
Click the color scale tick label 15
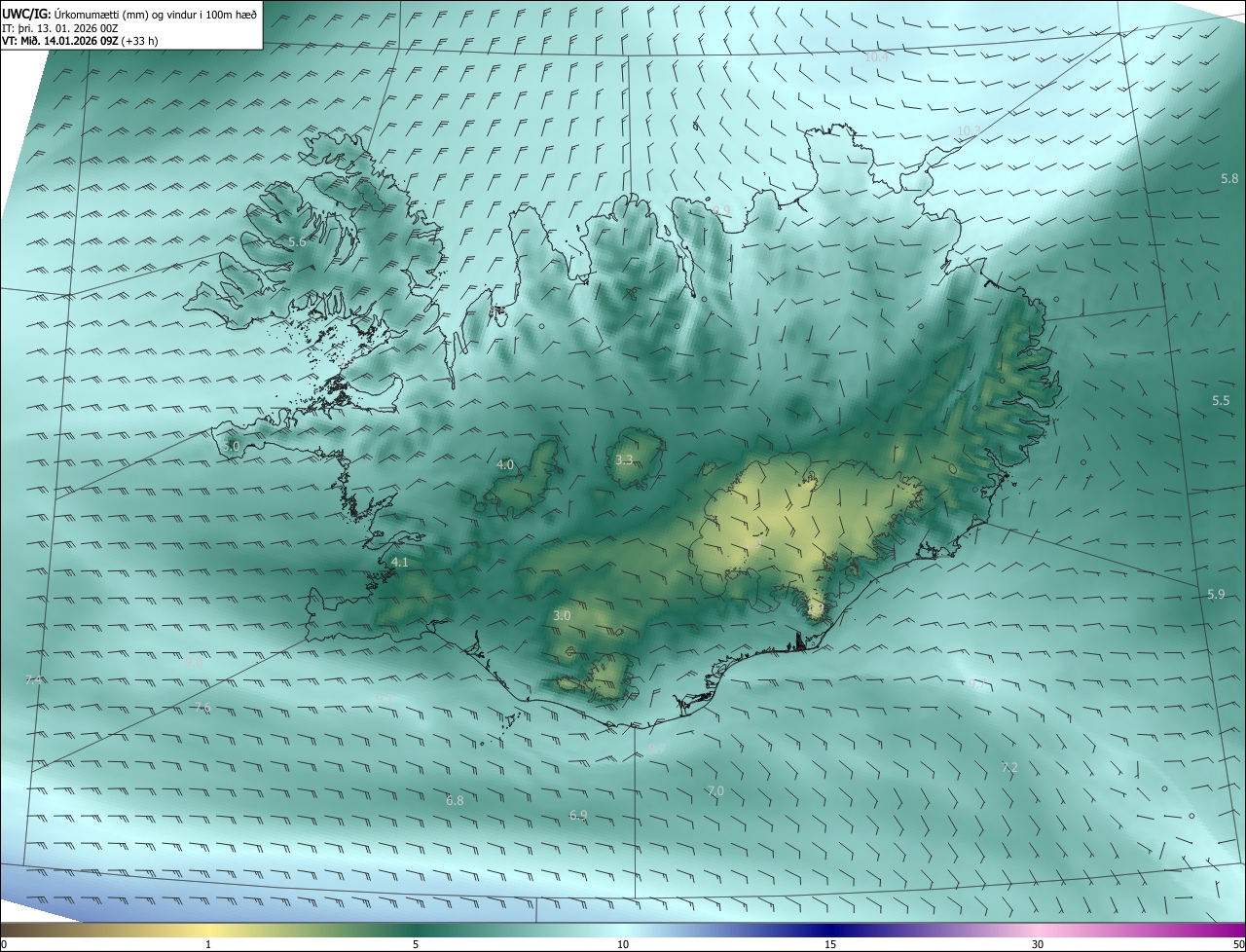point(830,944)
